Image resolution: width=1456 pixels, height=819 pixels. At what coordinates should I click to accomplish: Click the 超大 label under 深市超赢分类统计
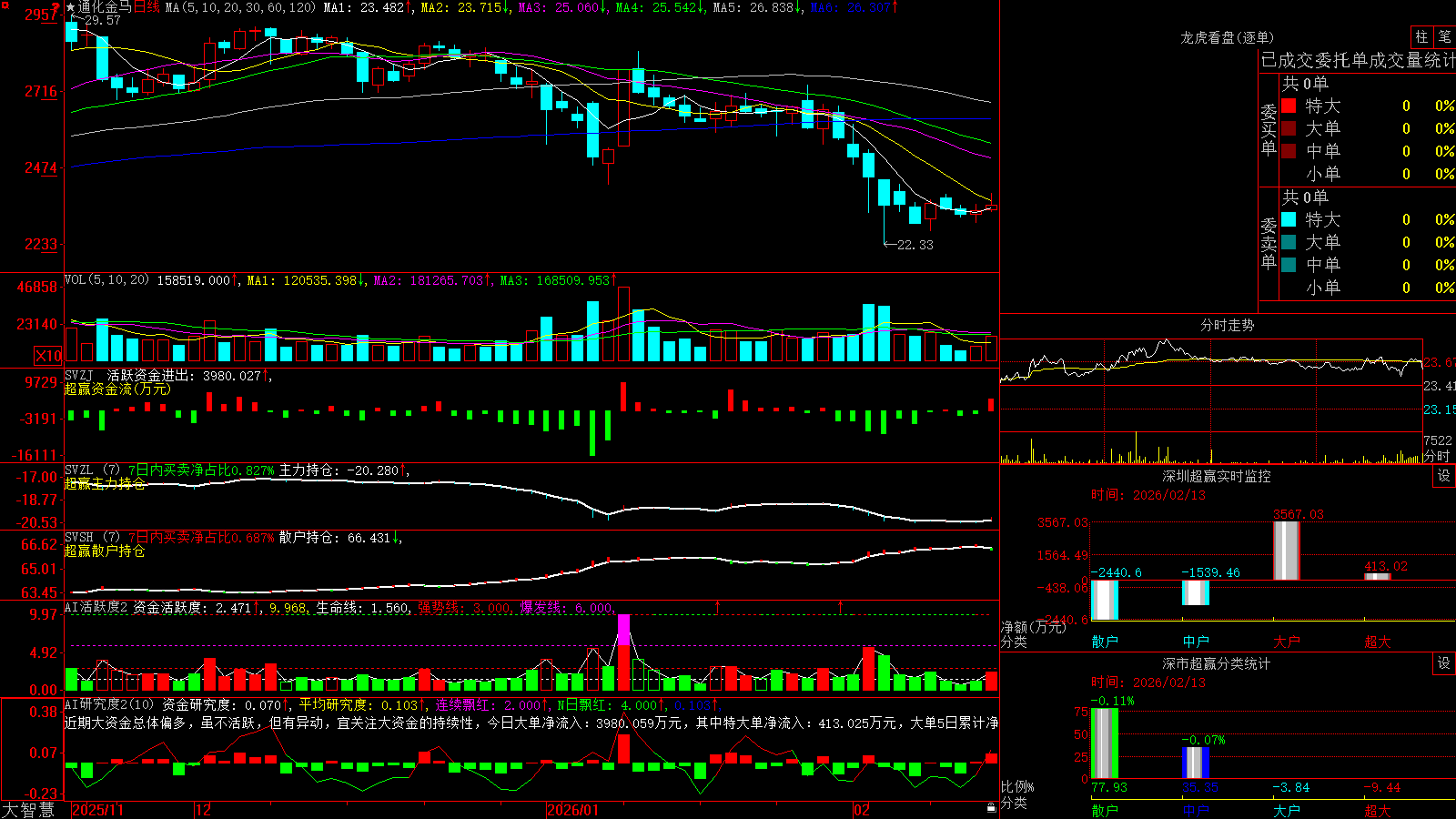coord(1378,810)
